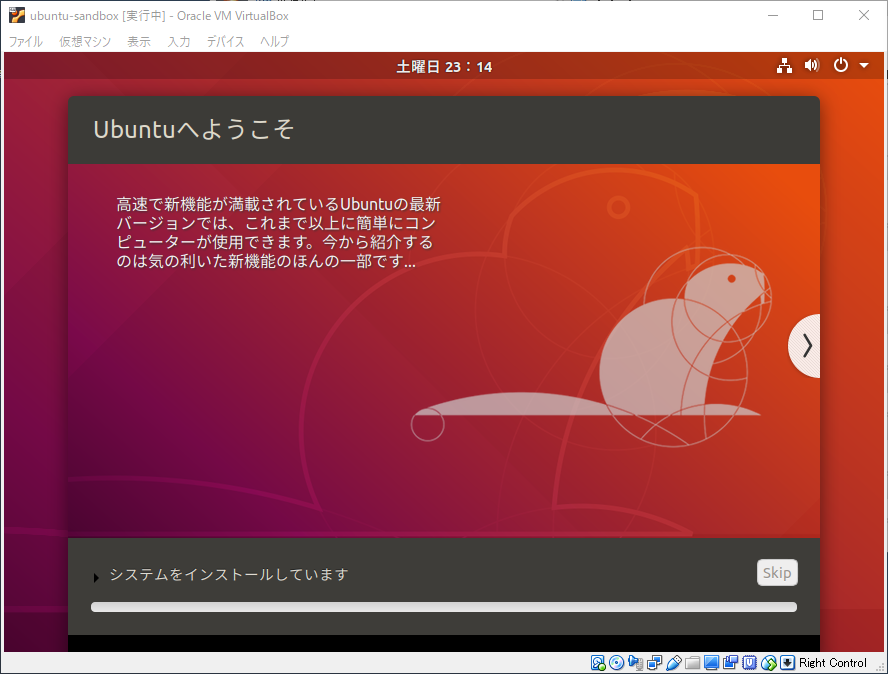Click the Ubuntu volume speaker icon

pos(812,66)
